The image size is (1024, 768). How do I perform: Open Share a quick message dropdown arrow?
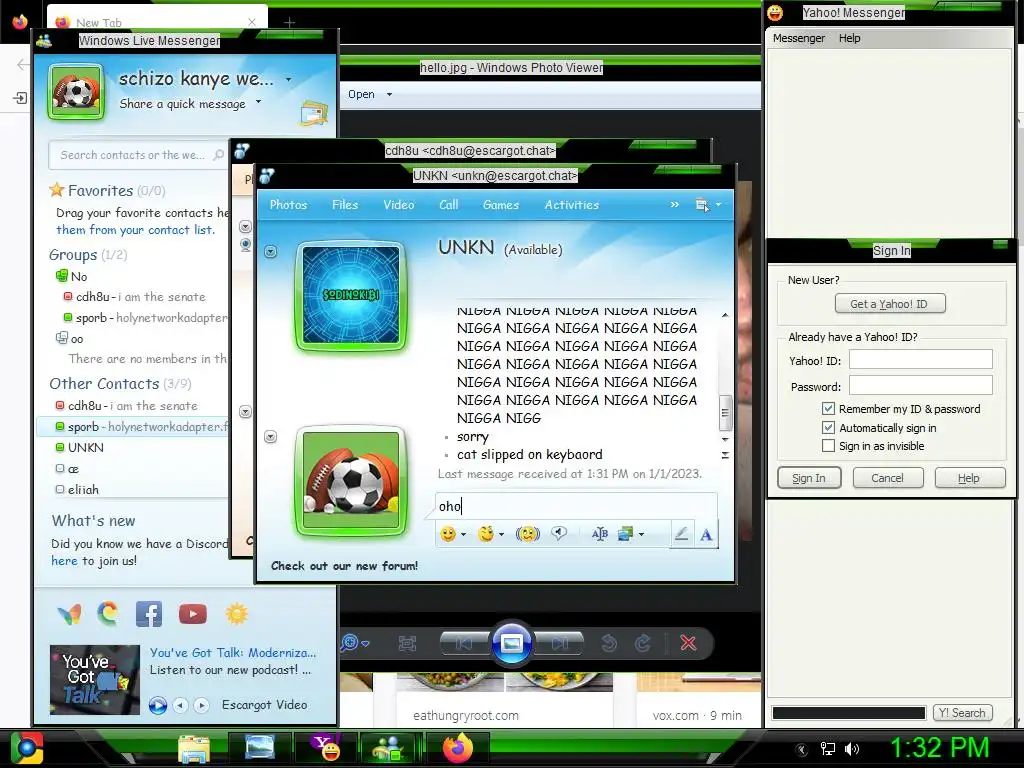[x=258, y=102]
